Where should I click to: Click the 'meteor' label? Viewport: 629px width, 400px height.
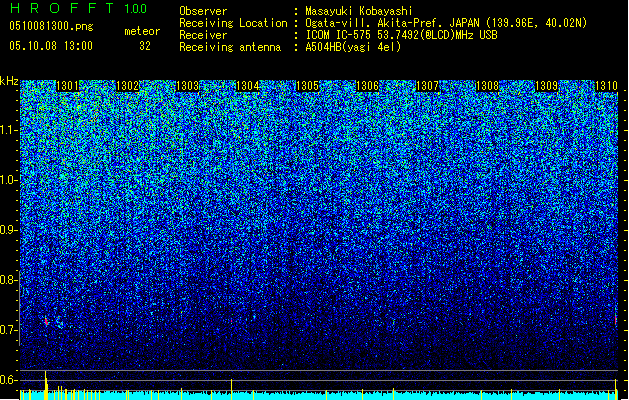pos(142,31)
